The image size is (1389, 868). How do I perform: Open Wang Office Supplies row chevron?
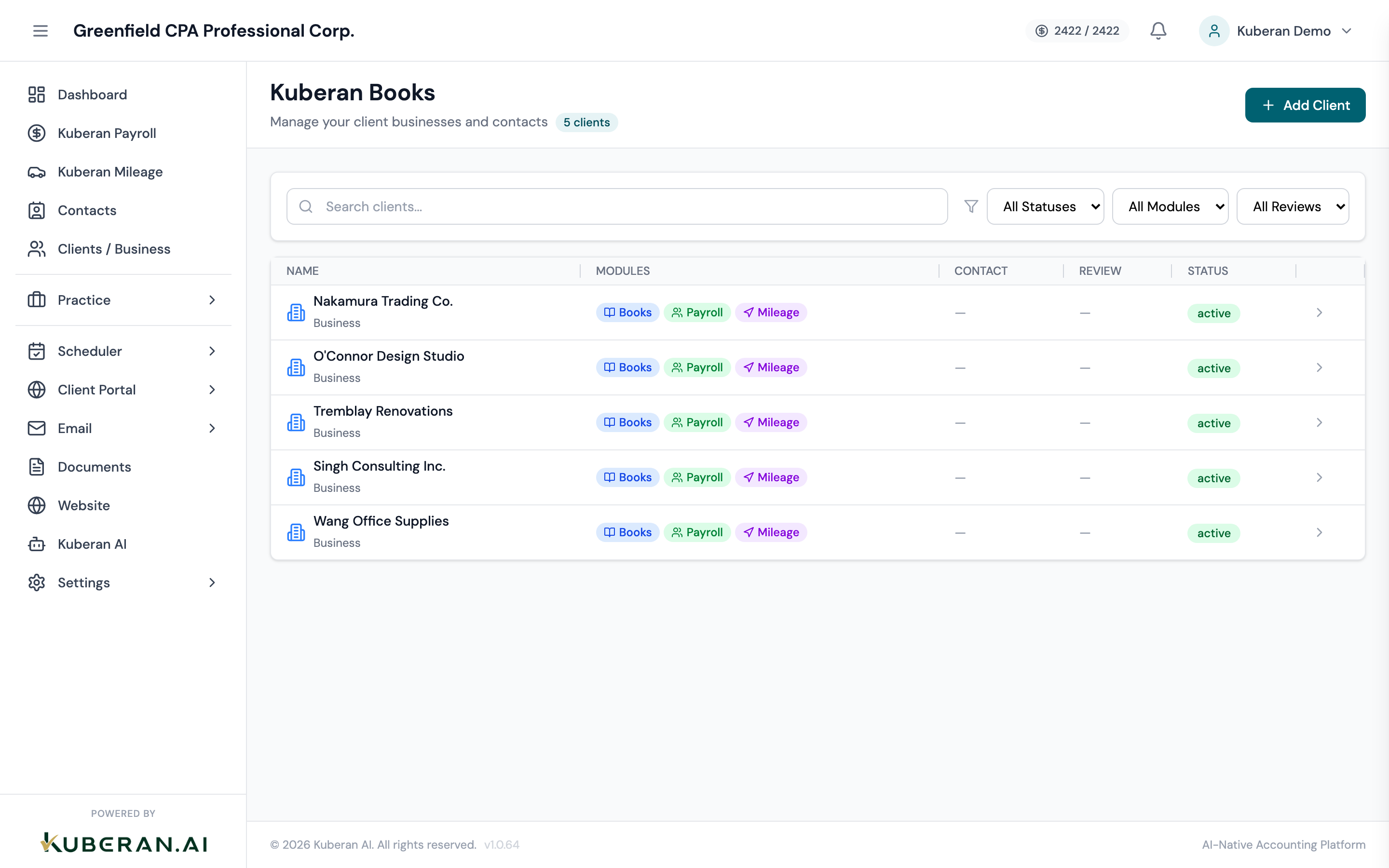tap(1319, 532)
